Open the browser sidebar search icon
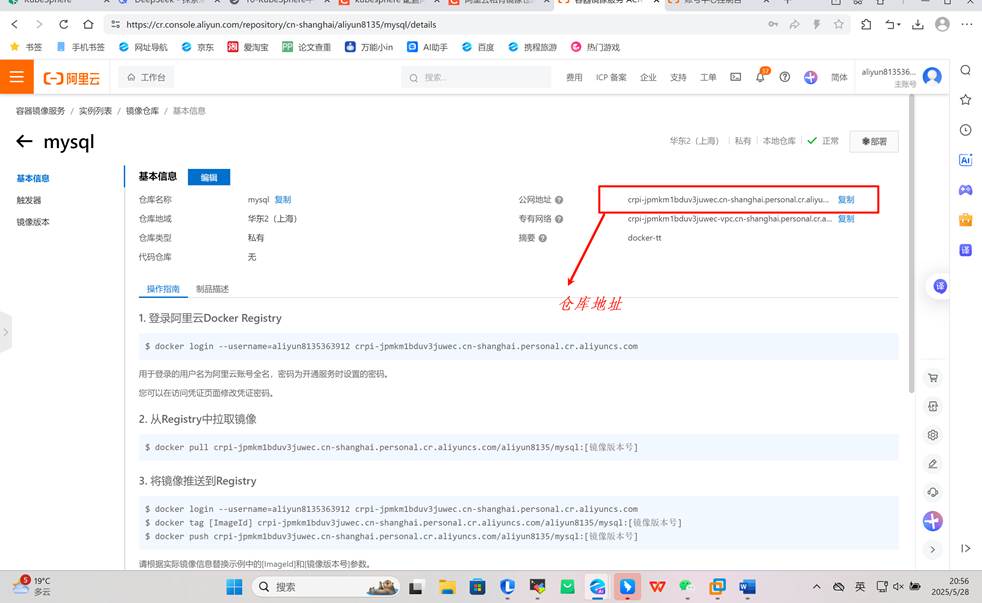 pos(966,70)
